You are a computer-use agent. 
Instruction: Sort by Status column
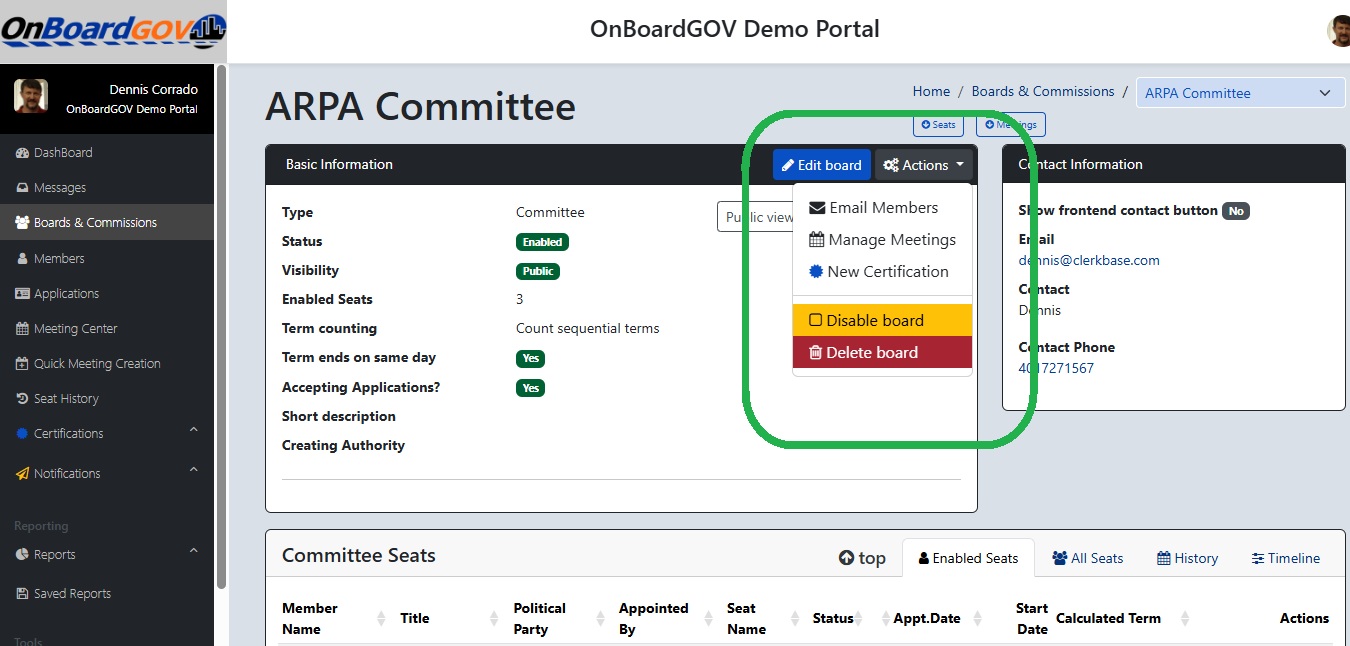pos(838,619)
